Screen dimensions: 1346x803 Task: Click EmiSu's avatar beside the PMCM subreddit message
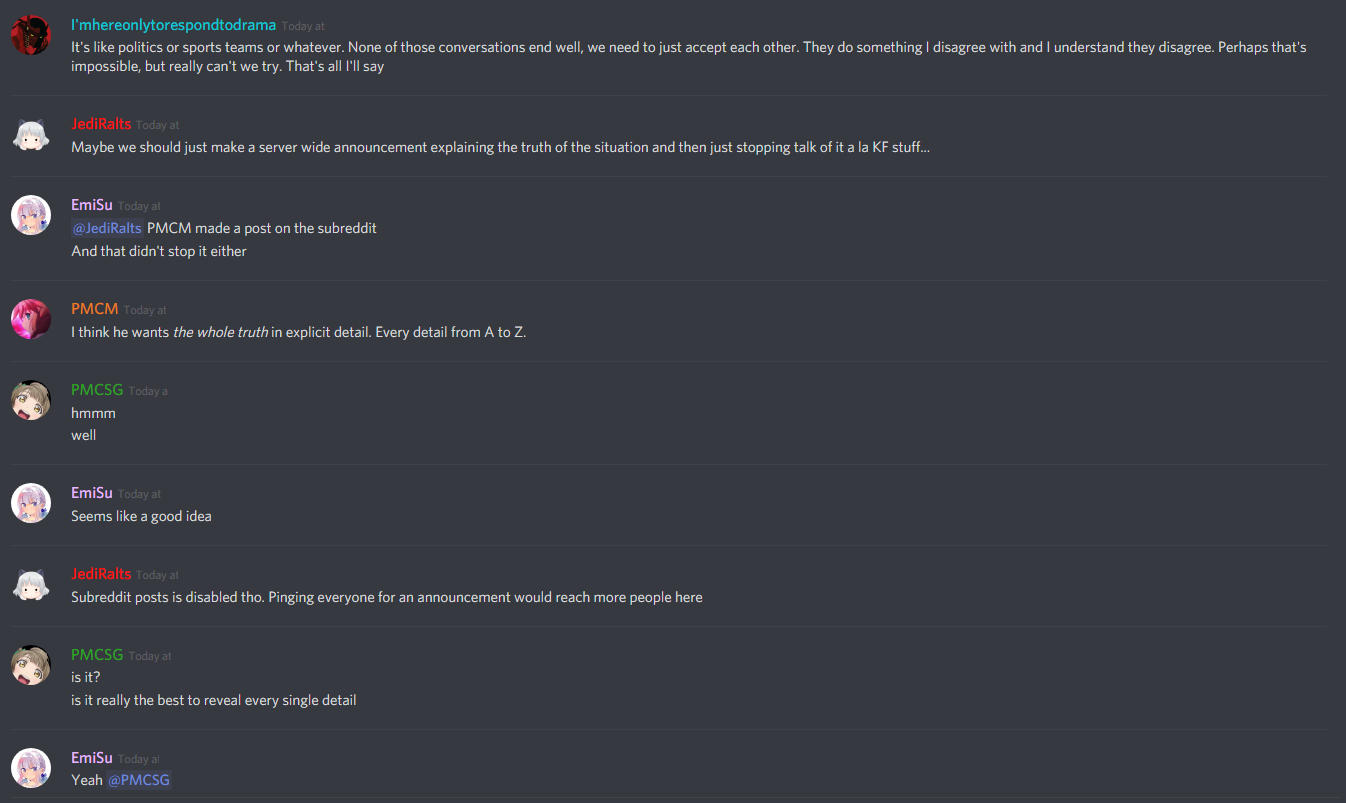[31, 216]
